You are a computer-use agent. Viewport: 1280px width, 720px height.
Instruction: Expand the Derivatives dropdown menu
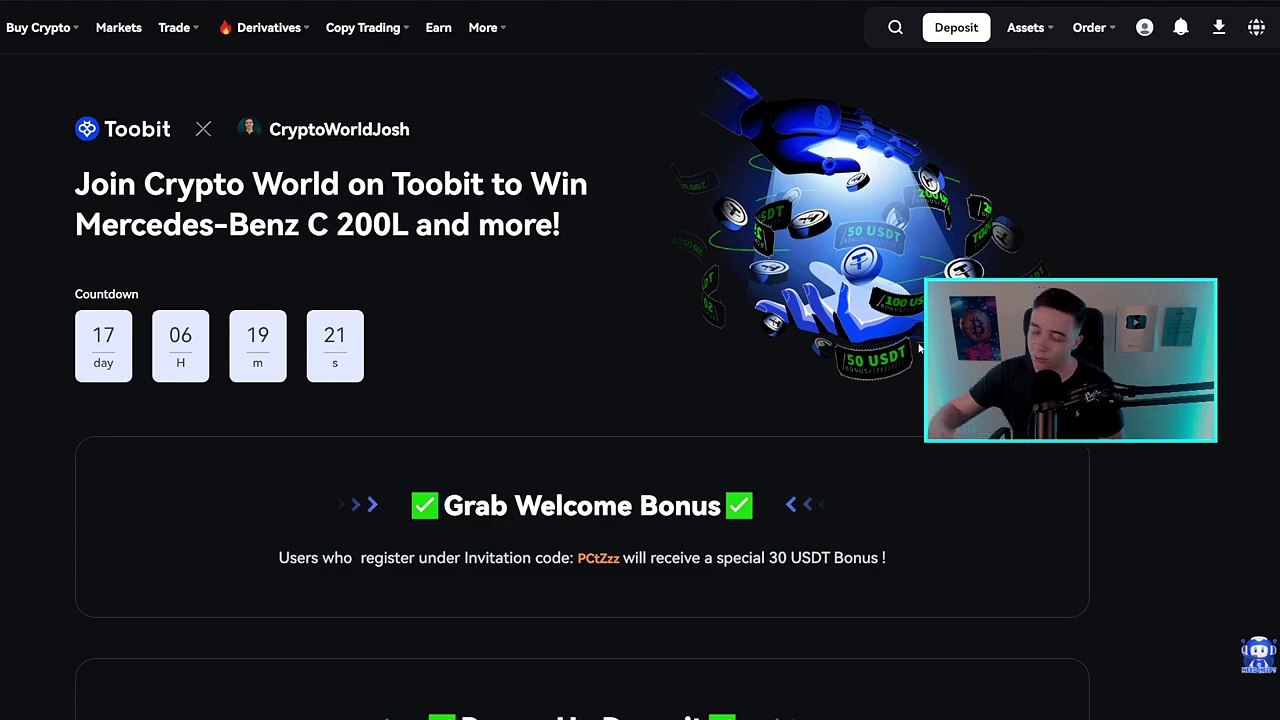[x=264, y=28]
